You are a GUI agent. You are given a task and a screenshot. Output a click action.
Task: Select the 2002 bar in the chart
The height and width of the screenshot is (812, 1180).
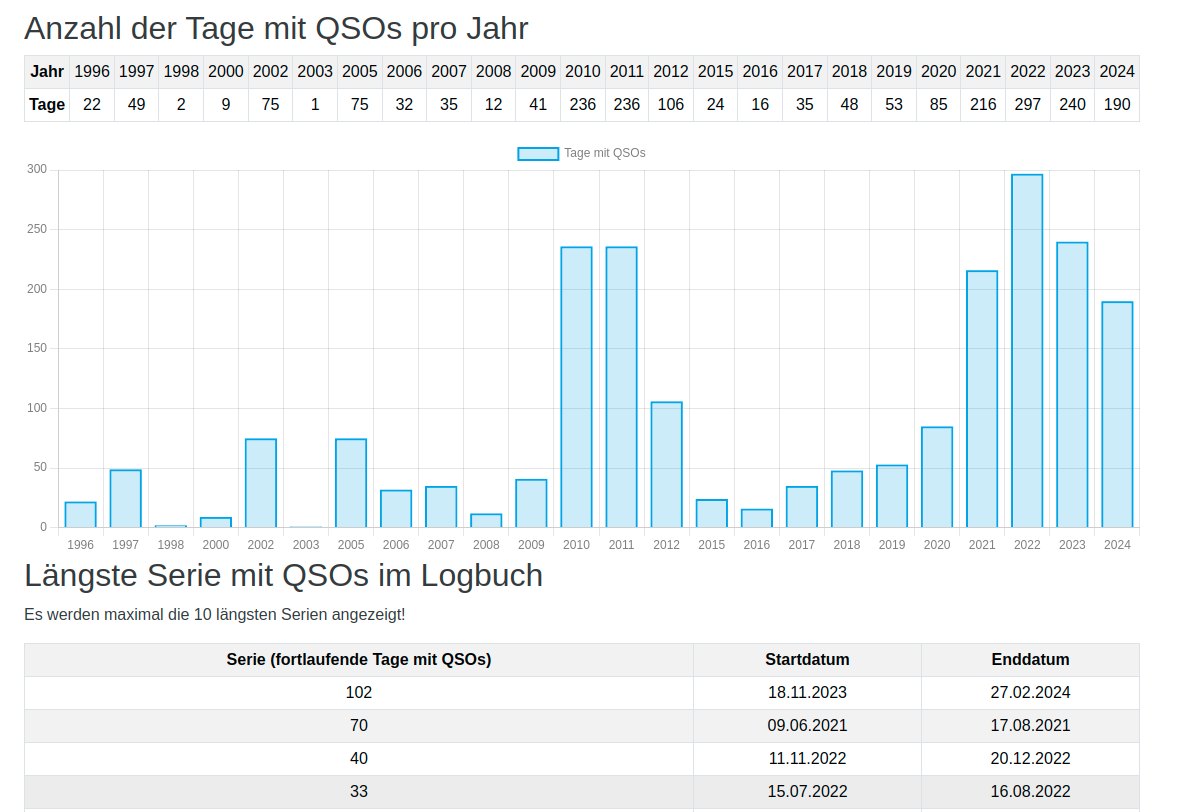tap(261, 483)
